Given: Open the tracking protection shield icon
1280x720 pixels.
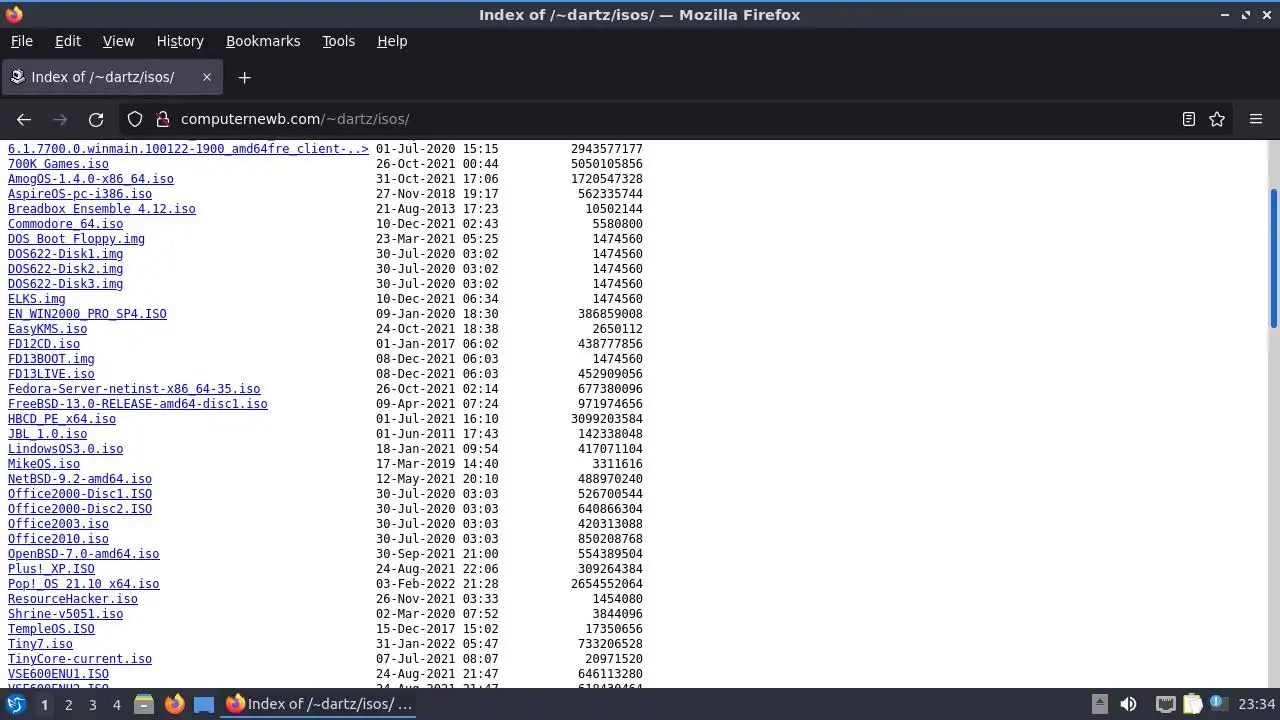Looking at the screenshot, I should pyautogui.click(x=135, y=119).
